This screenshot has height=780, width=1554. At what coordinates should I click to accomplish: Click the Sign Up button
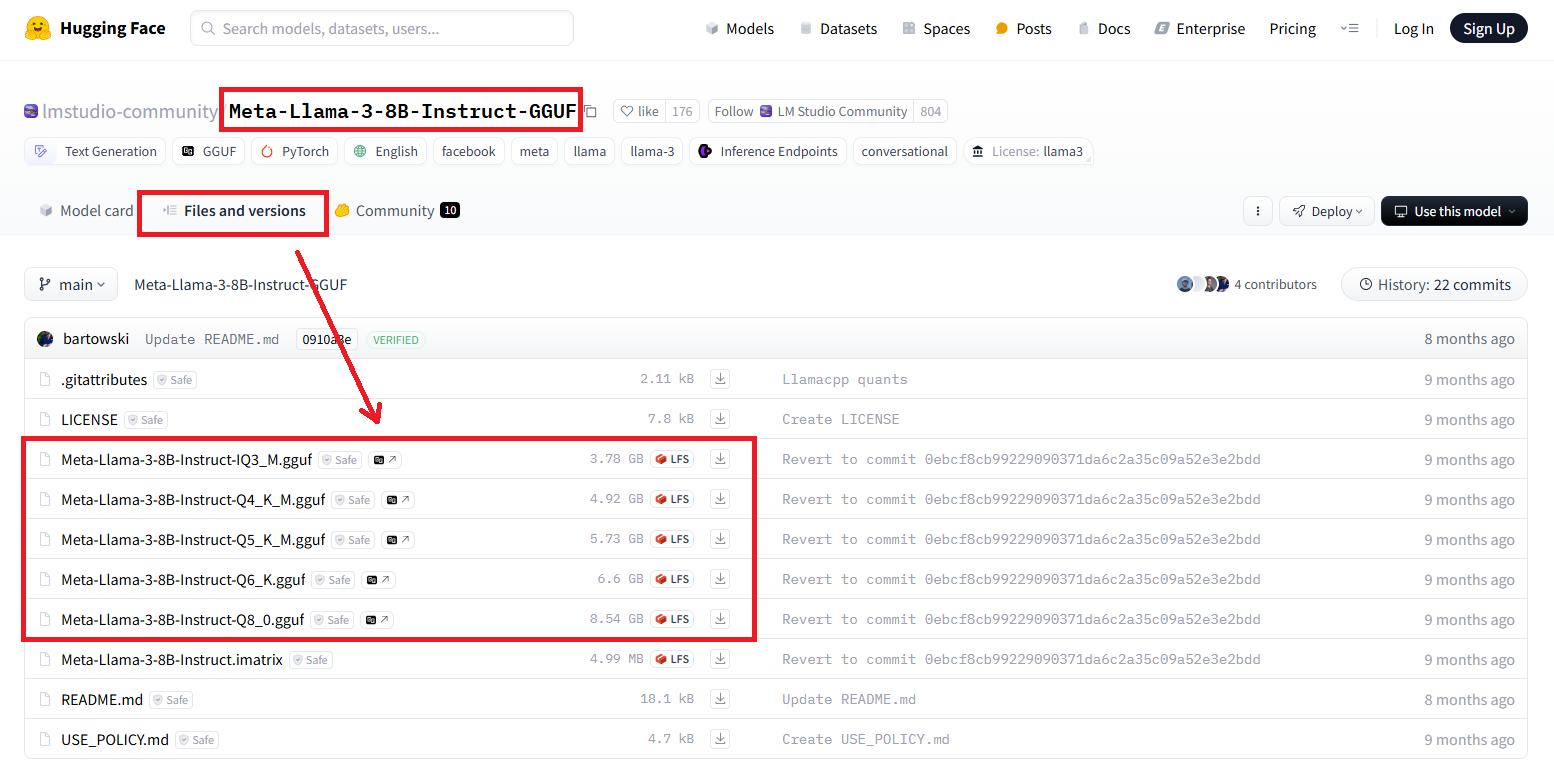click(x=1489, y=28)
